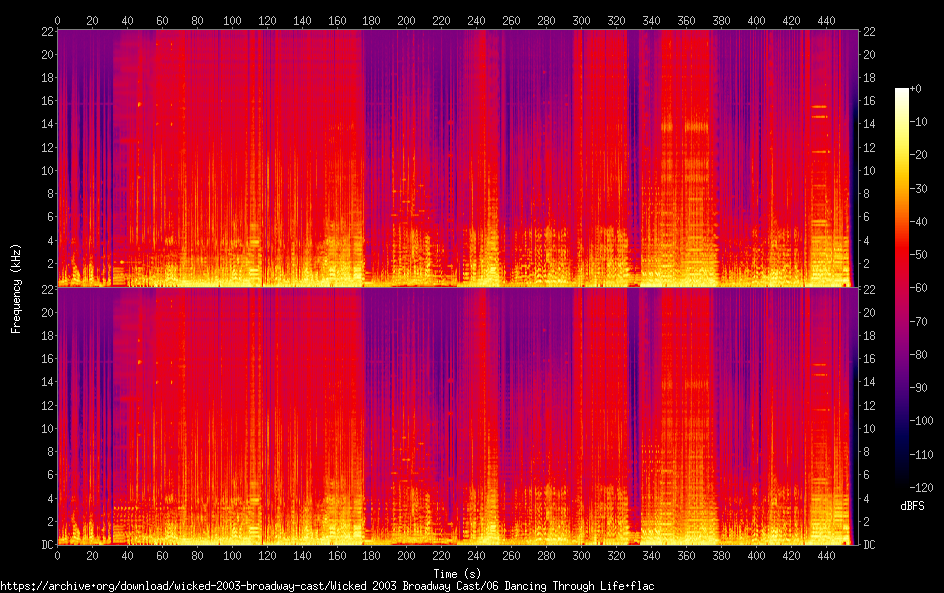Click the '200' tick on the bottom time axis
Viewport: 944px width, 593px height.
click(406, 556)
